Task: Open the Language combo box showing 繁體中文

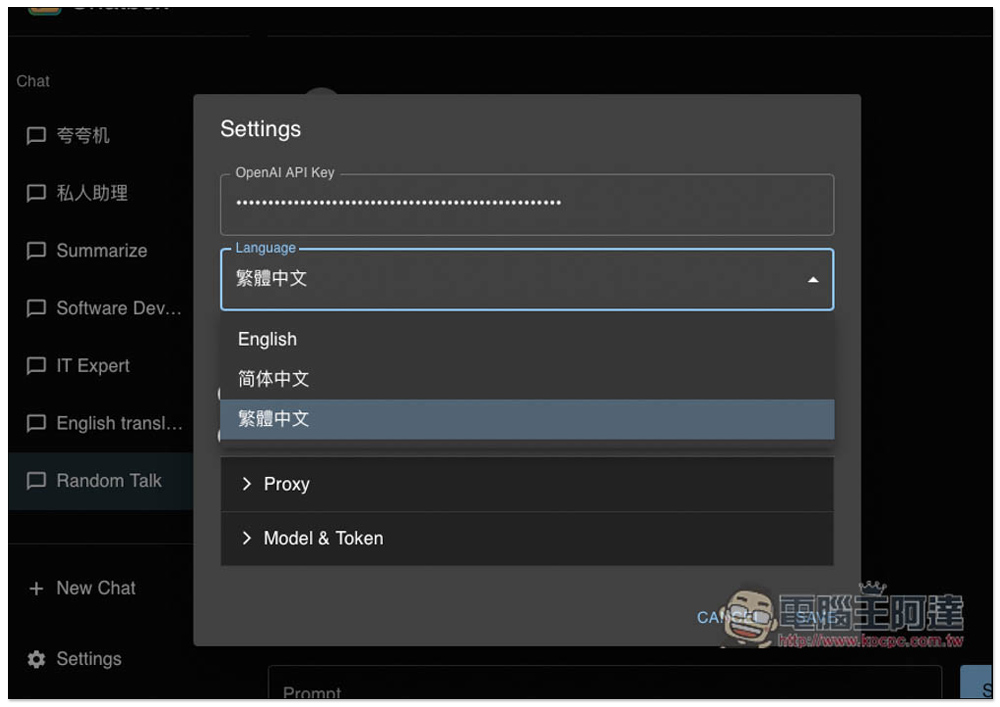Action: click(527, 279)
